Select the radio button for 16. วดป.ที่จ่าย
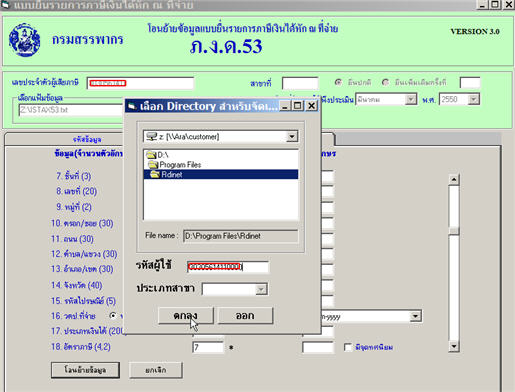Screen dimensions: 515x392 113,315
